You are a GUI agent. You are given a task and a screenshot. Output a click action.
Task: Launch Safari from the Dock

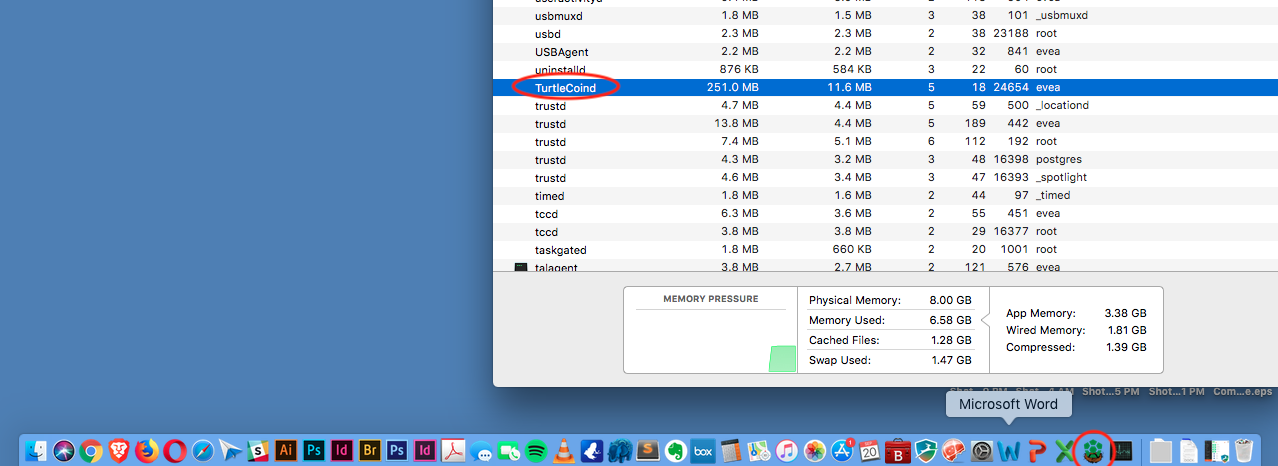pos(203,450)
